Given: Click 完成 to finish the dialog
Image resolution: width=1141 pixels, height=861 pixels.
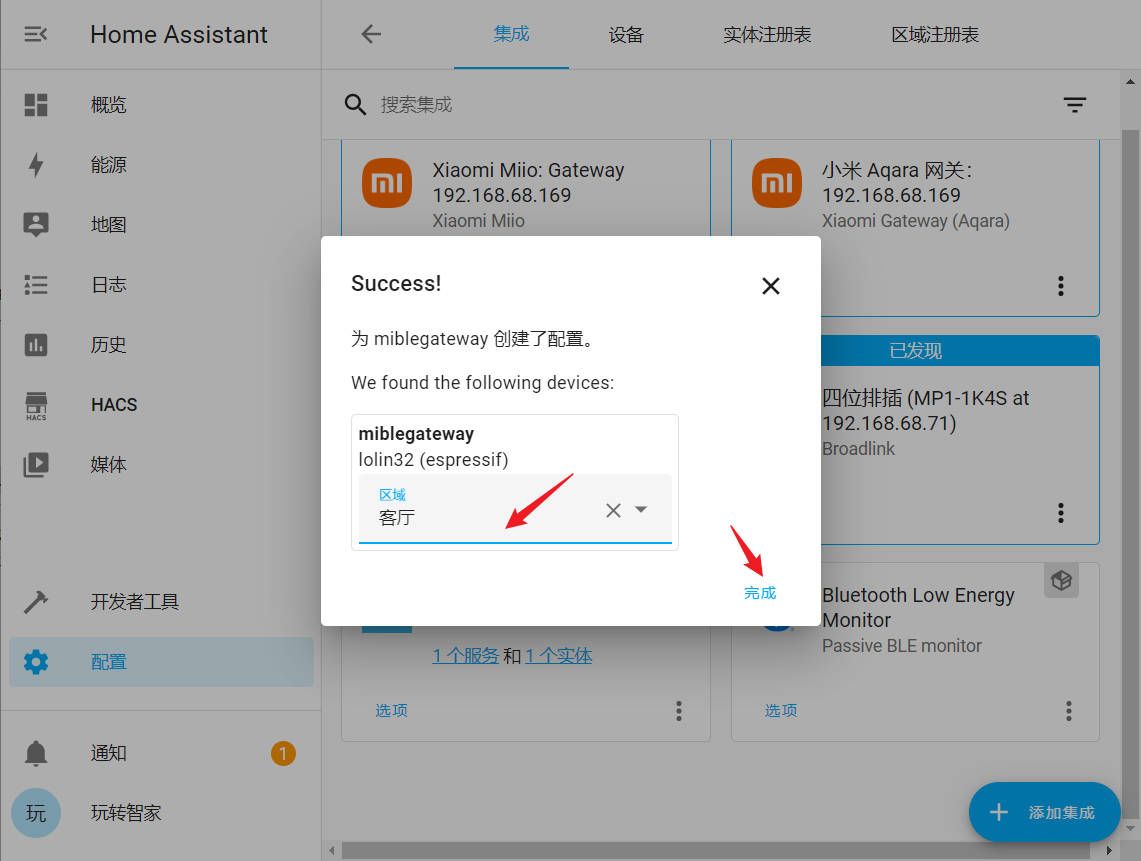Looking at the screenshot, I should click(x=760, y=593).
